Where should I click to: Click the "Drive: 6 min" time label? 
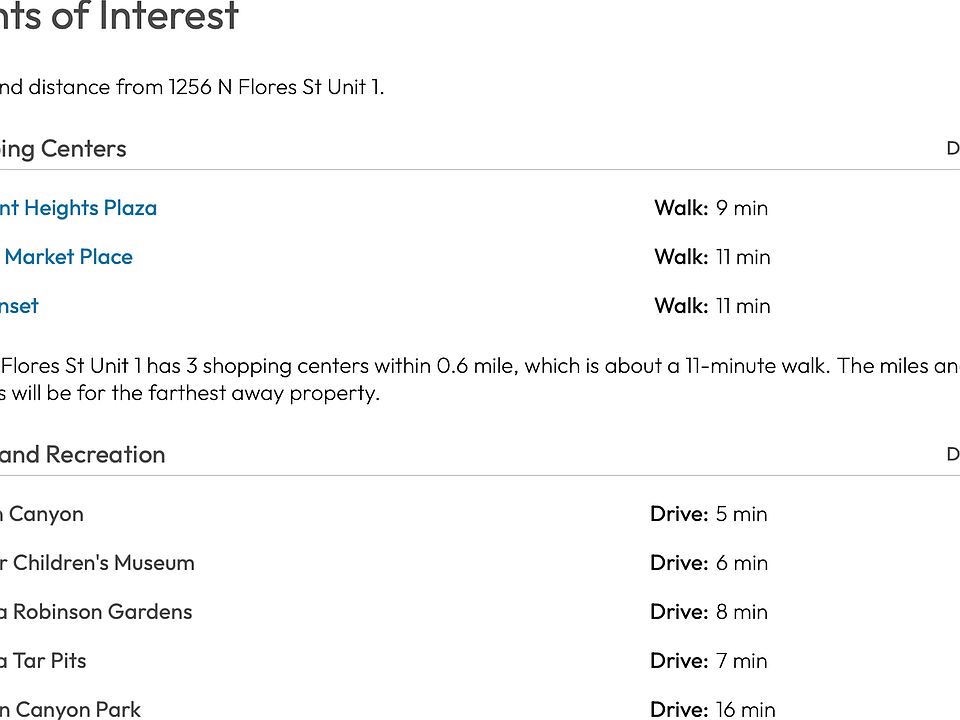pos(709,563)
